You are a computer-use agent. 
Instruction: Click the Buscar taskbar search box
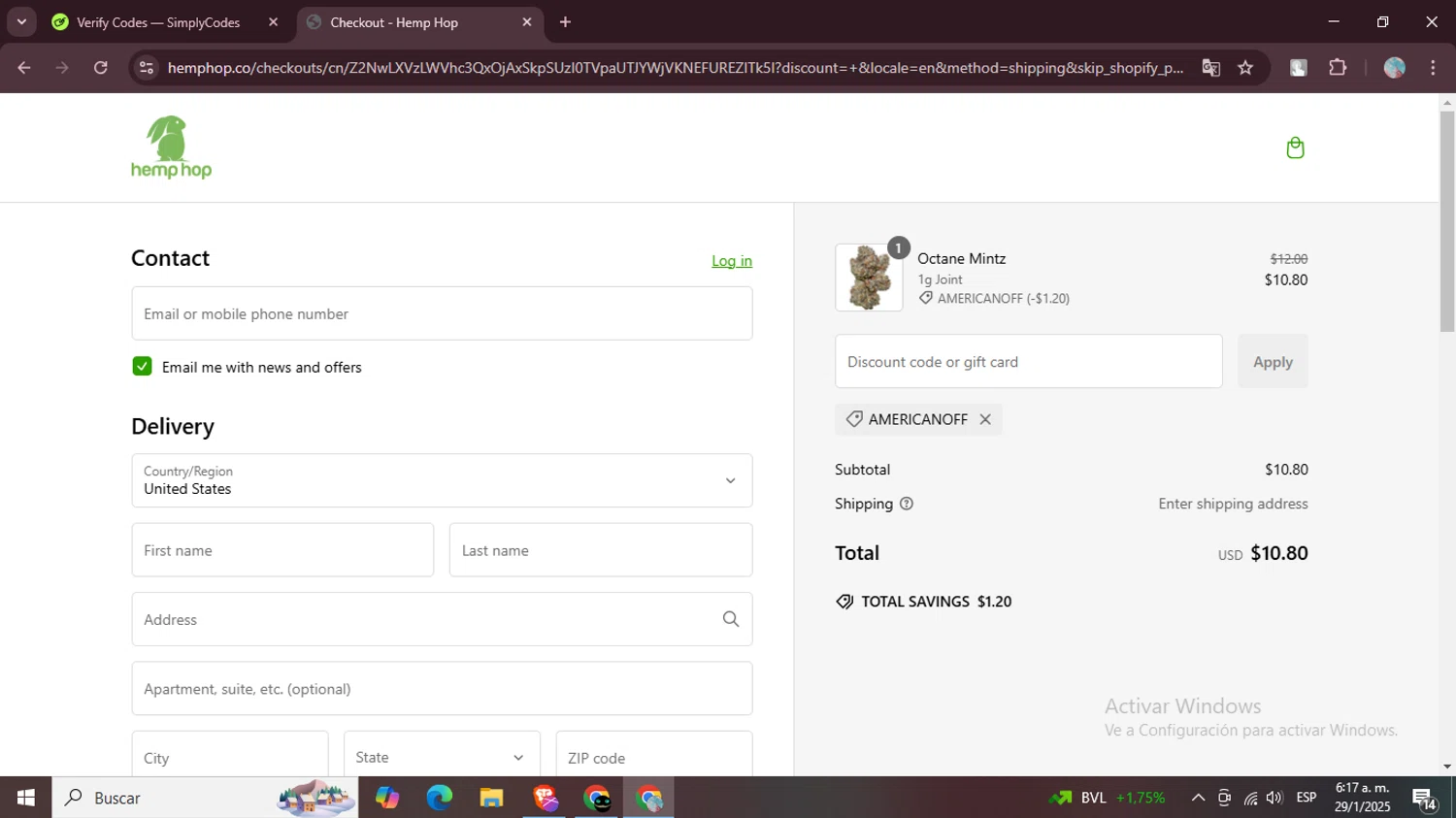coord(205,798)
